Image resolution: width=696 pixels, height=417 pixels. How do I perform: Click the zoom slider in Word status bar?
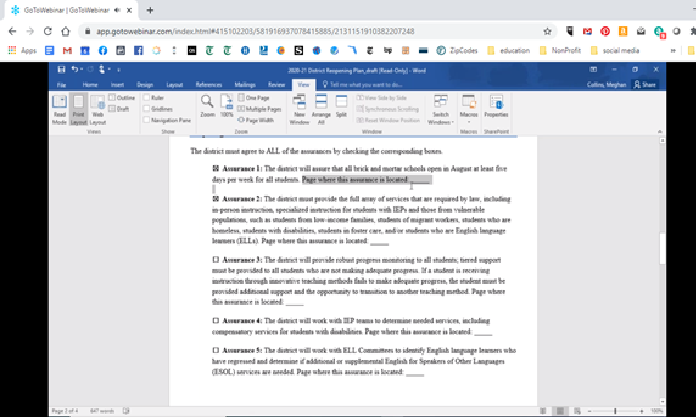[x=615, y=411]
